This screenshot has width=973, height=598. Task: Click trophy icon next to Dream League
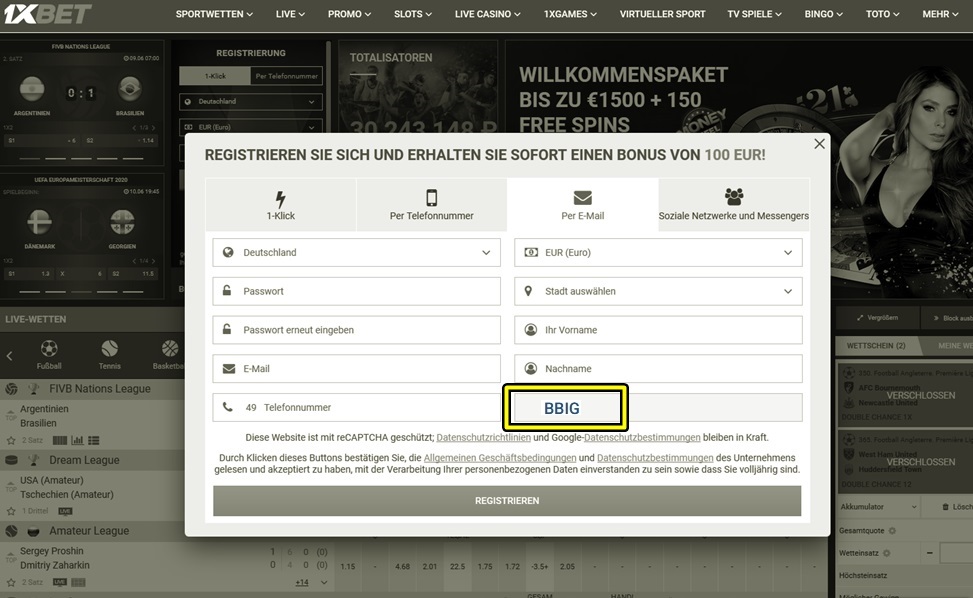(x=34, y=460)
